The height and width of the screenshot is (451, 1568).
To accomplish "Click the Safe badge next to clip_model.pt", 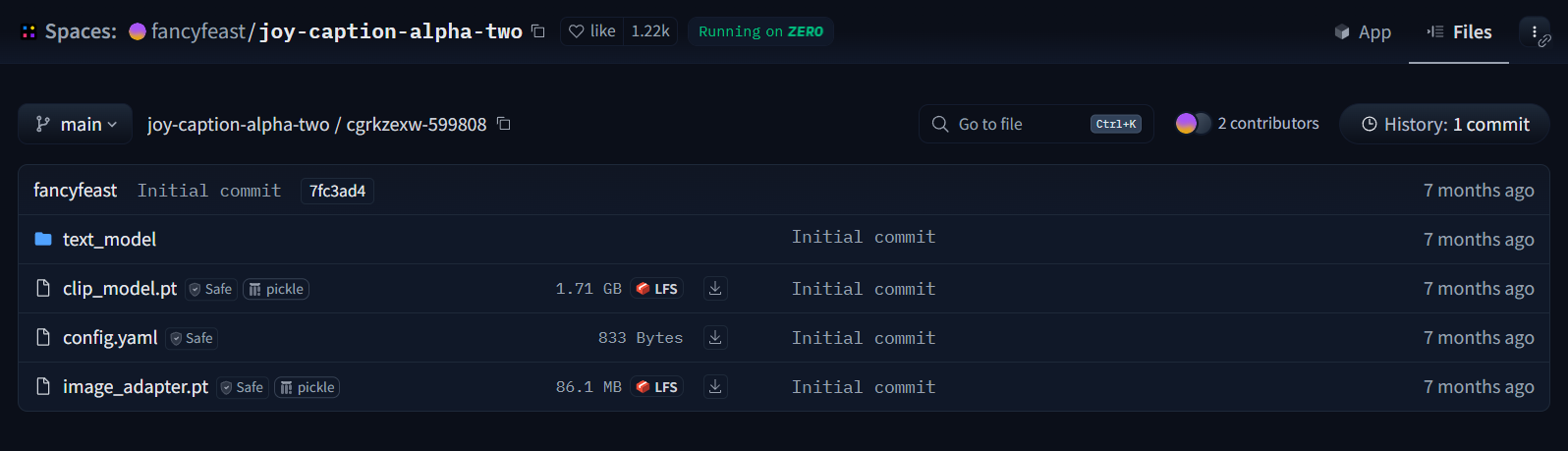I will coord(211,289).
